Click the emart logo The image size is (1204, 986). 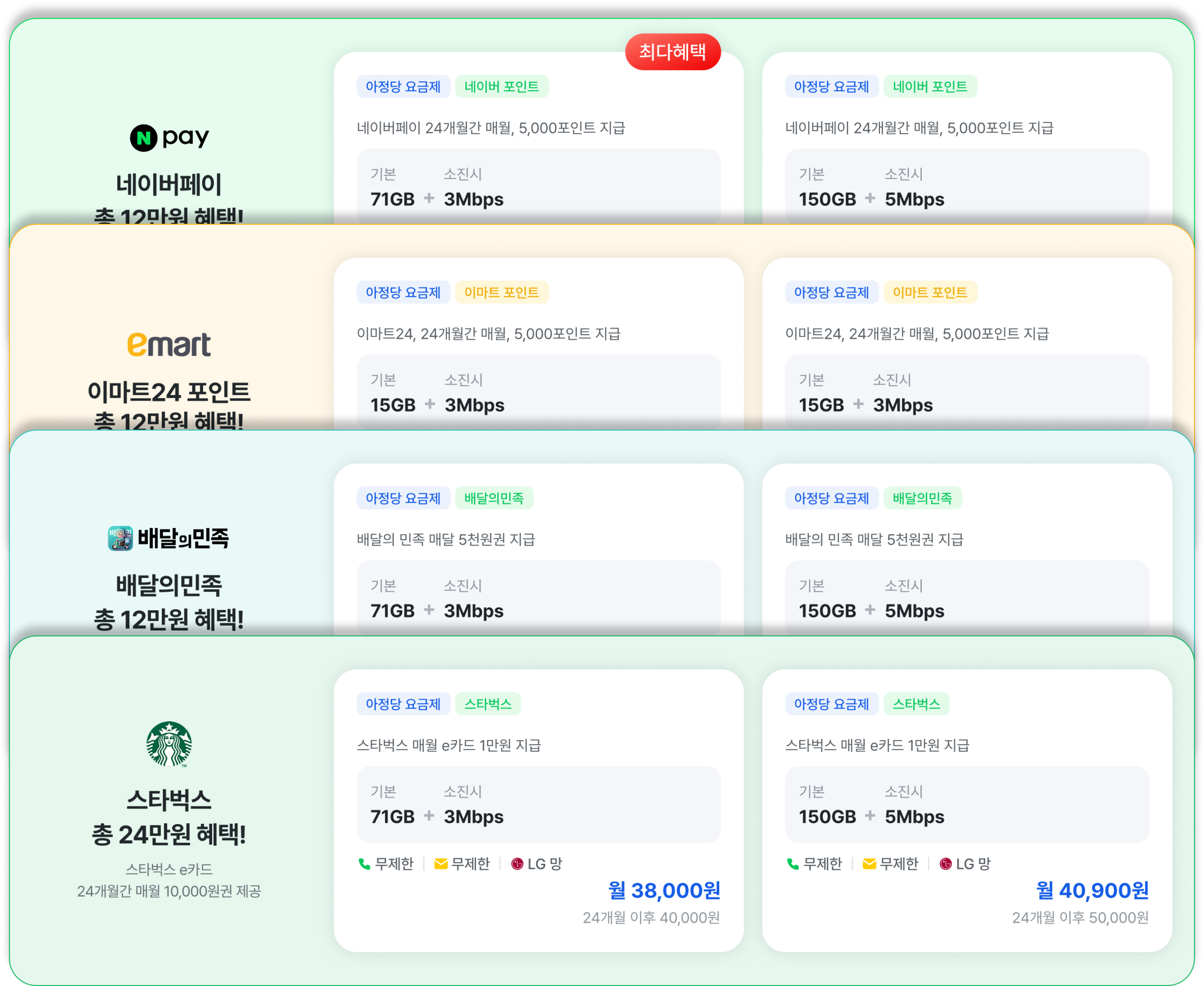169,345
